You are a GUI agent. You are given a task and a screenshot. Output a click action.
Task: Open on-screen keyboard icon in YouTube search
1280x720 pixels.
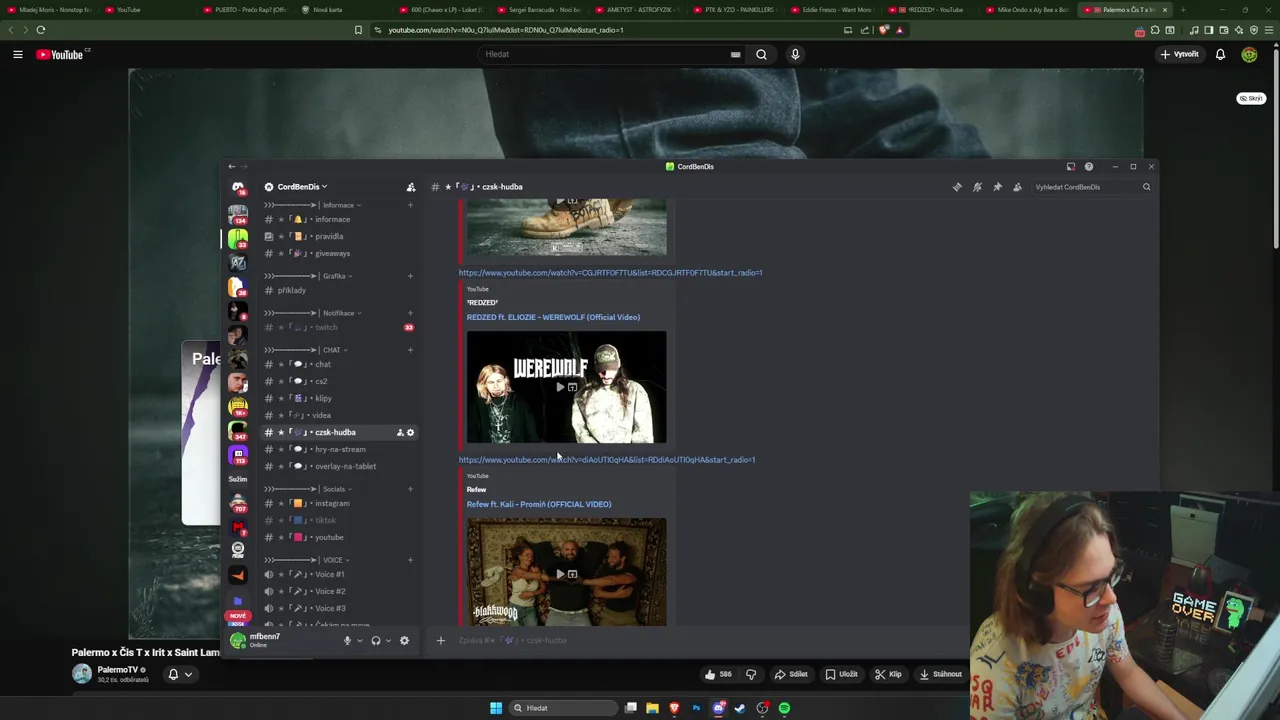tap(735, 54)
